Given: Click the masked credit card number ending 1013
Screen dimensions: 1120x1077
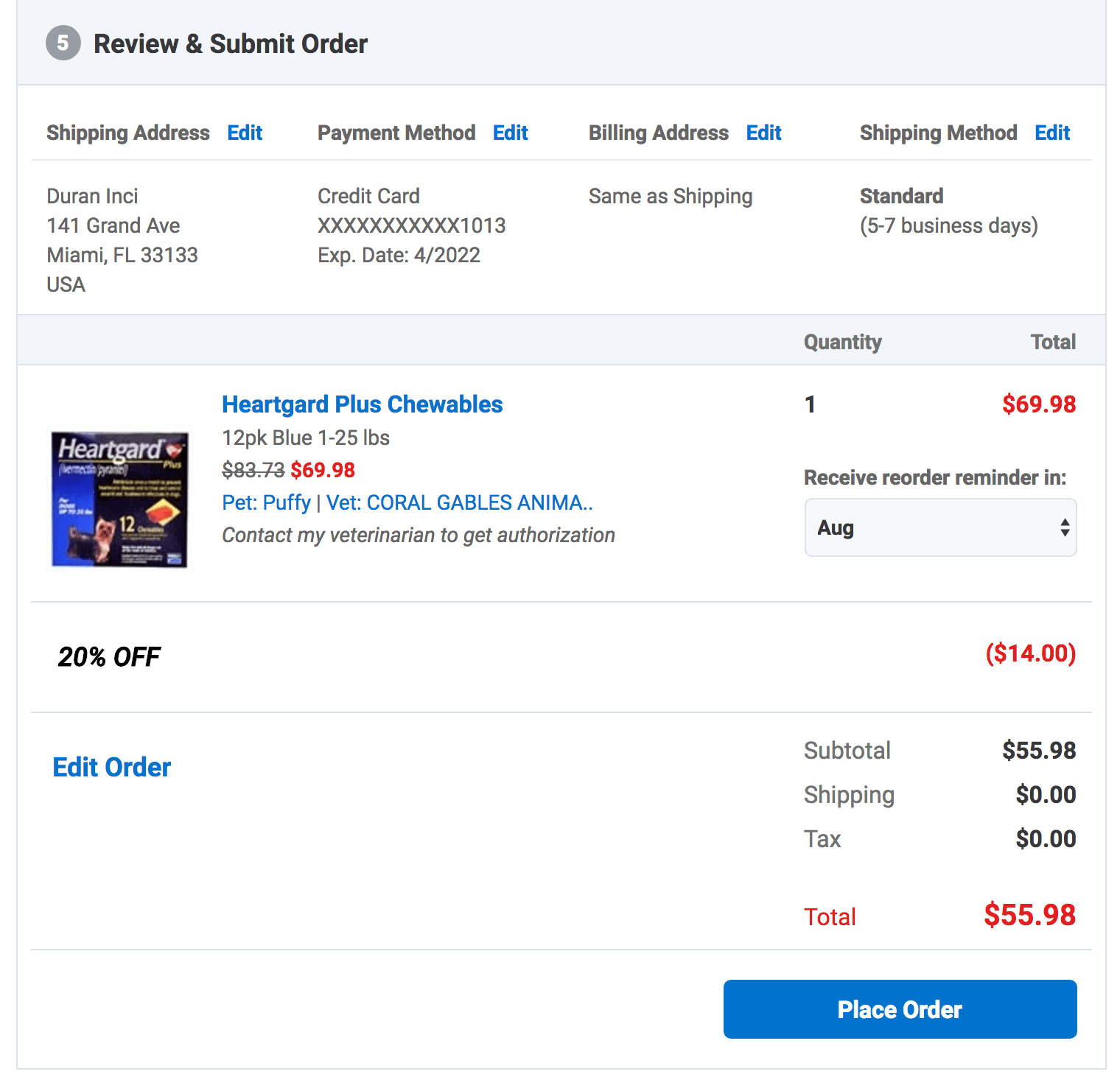Looking at the screenshot, I should tap(411, 225).
